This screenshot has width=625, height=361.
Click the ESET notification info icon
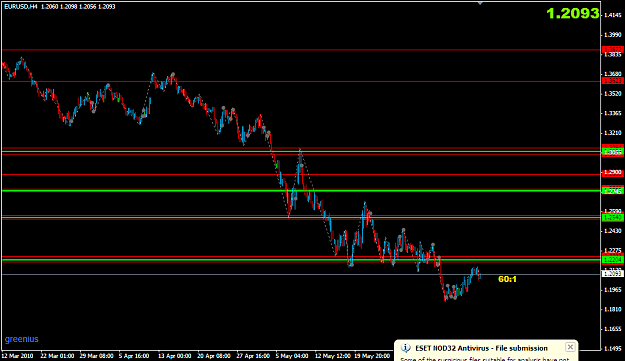click(406, 348)
